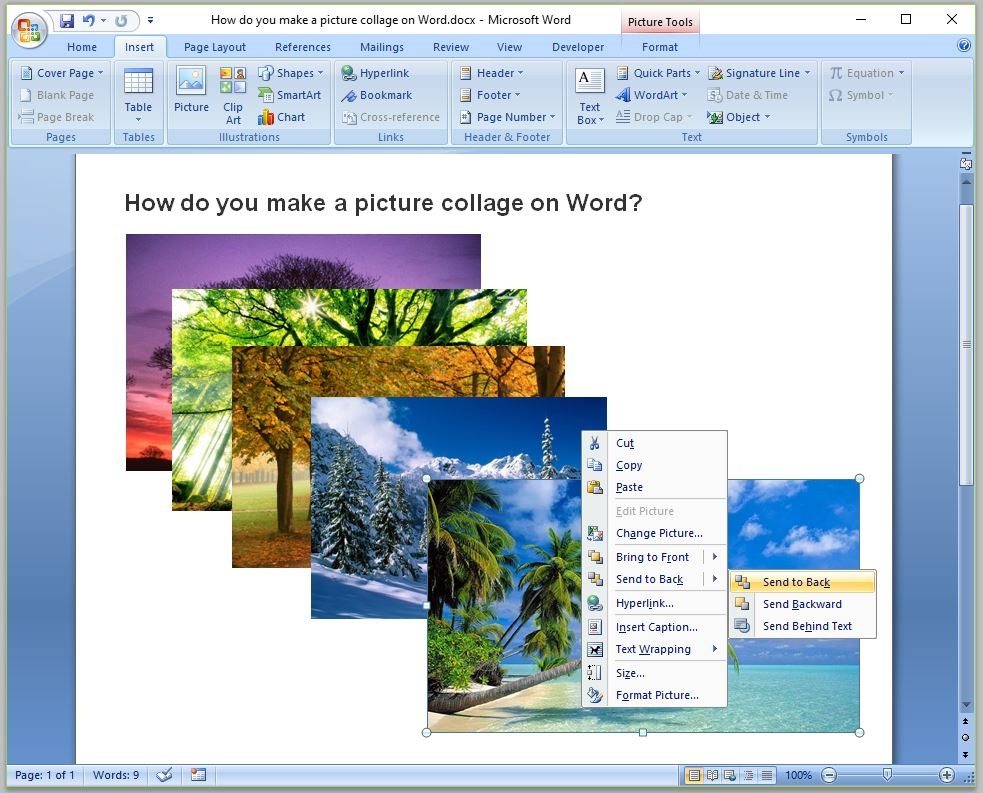Image resolution: width=983 pixels, height=793 pixels.
Task: Insert a Table
Action: (138, 95)
